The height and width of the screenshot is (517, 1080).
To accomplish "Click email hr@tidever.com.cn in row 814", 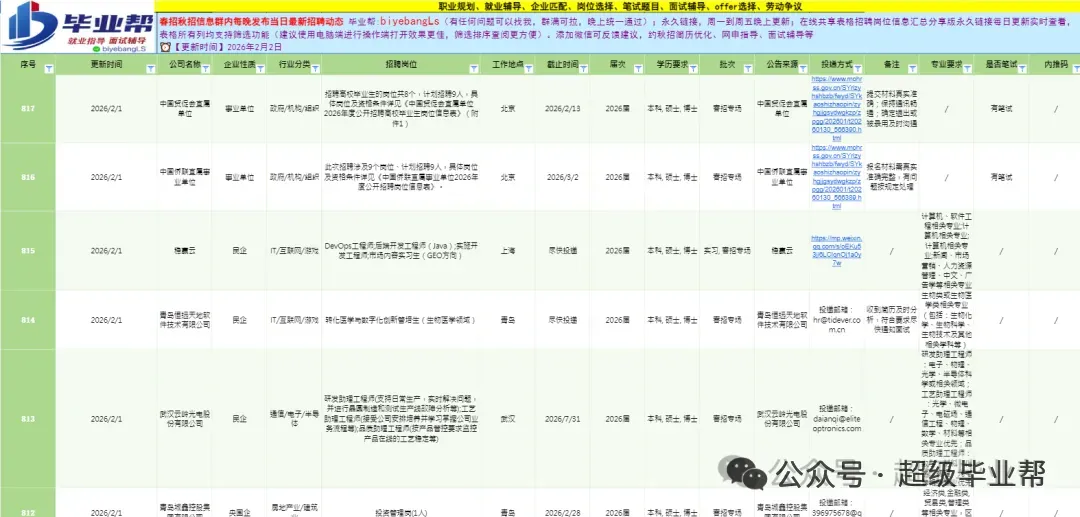I will click(836, 324).
